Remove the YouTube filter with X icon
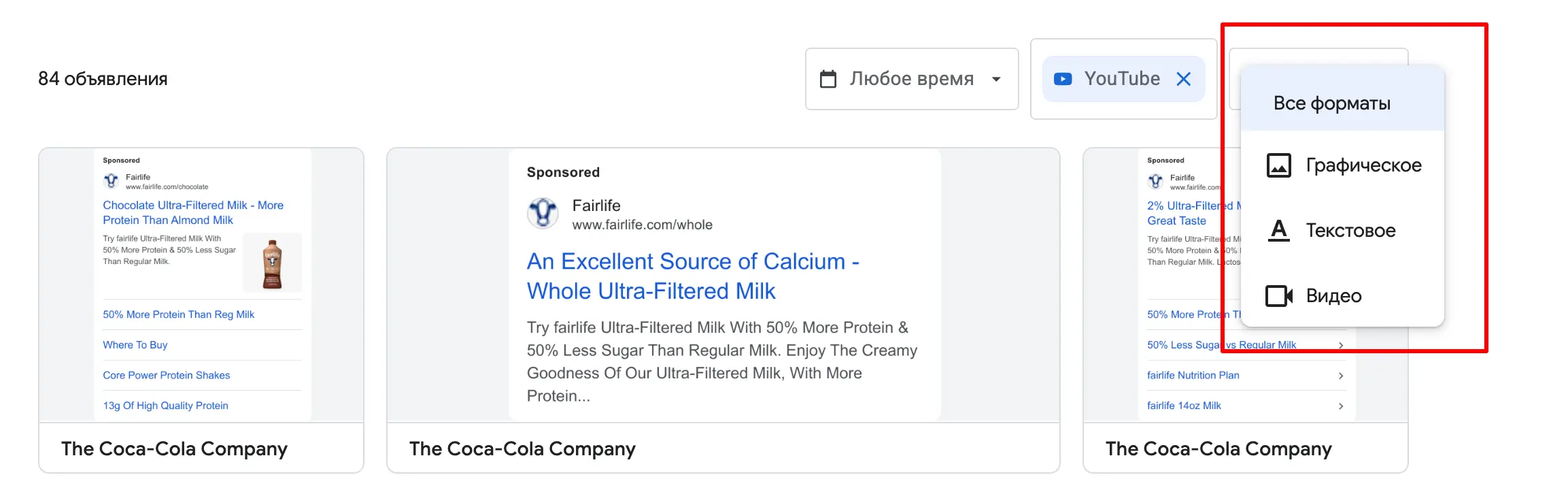 click(1183, 79)
